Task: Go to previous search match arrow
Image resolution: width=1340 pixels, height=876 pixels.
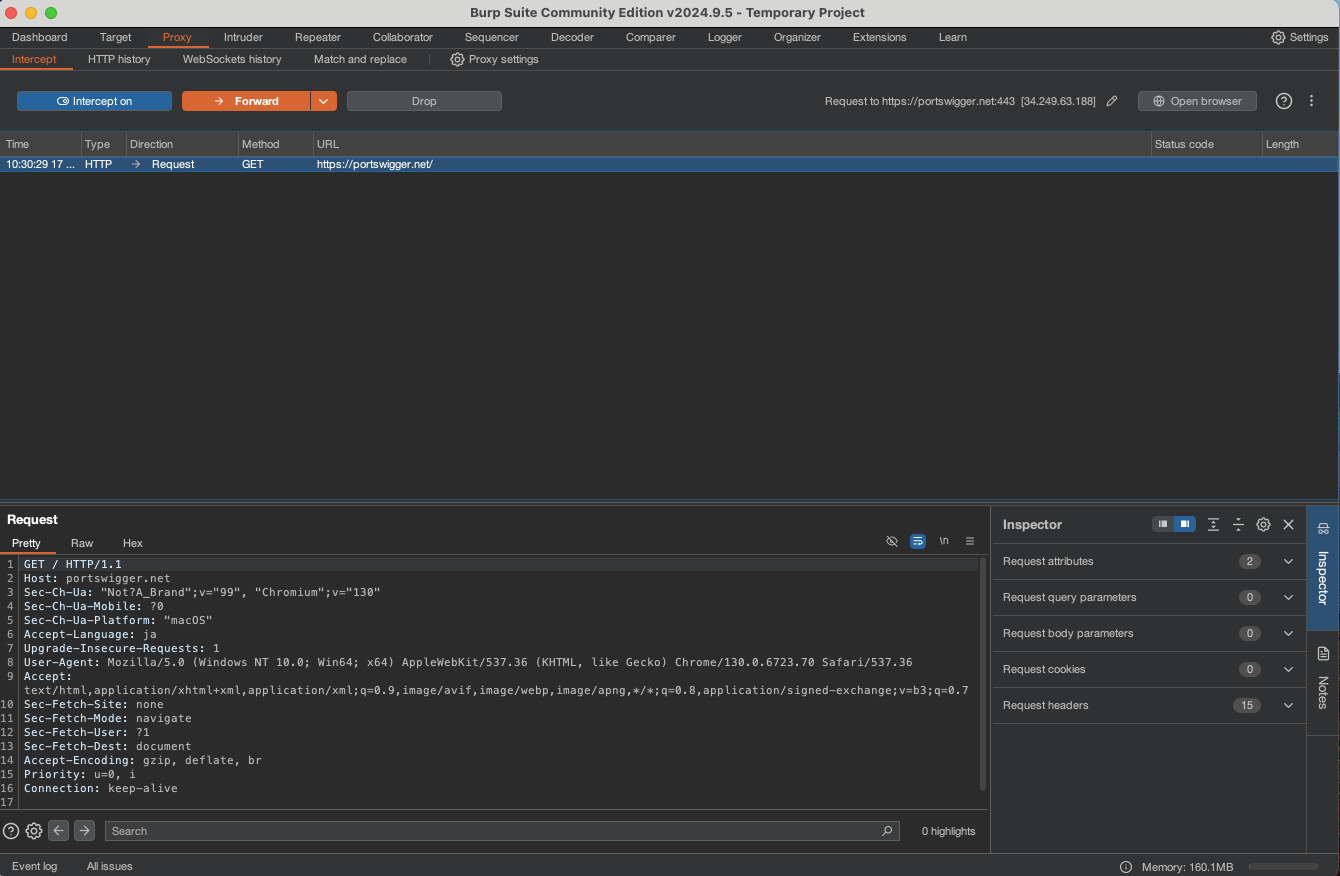Action: coord(59,831)
